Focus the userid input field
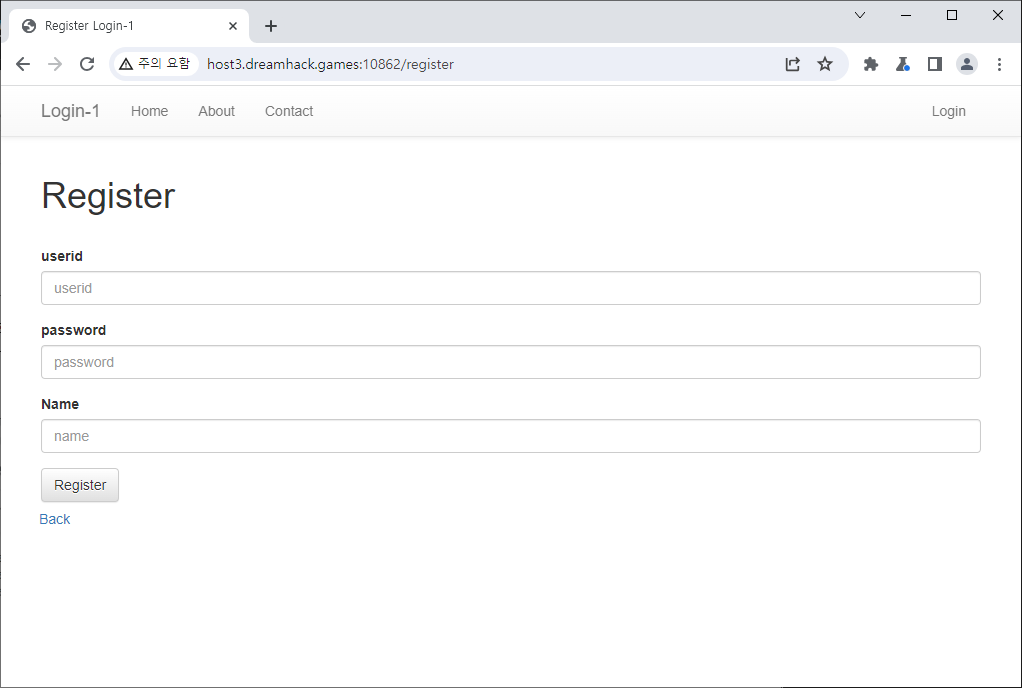Viewport: 1022px width, 688px height. 510,288
